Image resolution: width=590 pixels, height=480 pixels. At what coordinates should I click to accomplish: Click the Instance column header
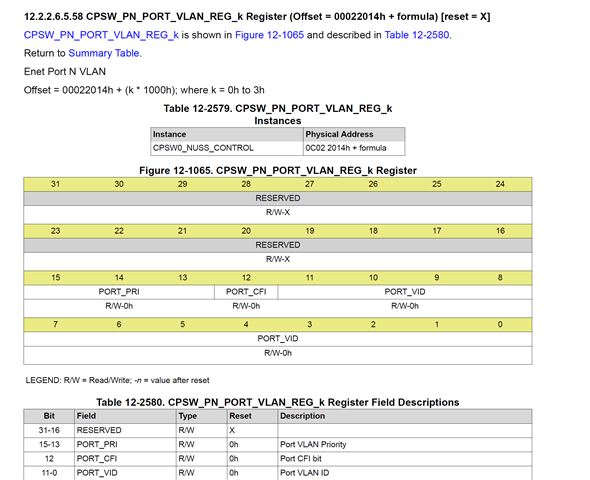coord(227,134)
